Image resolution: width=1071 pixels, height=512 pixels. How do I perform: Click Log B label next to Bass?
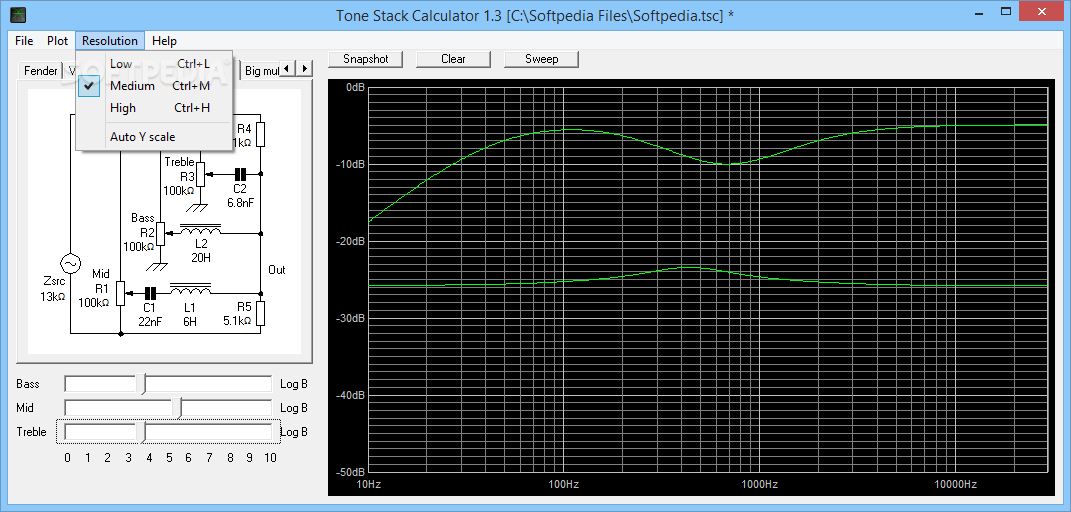point(294,384)
